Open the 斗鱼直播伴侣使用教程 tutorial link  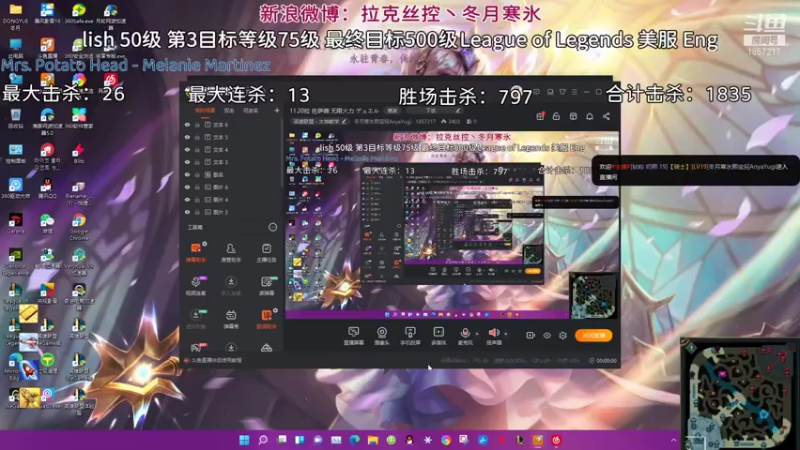pos(216,360)
